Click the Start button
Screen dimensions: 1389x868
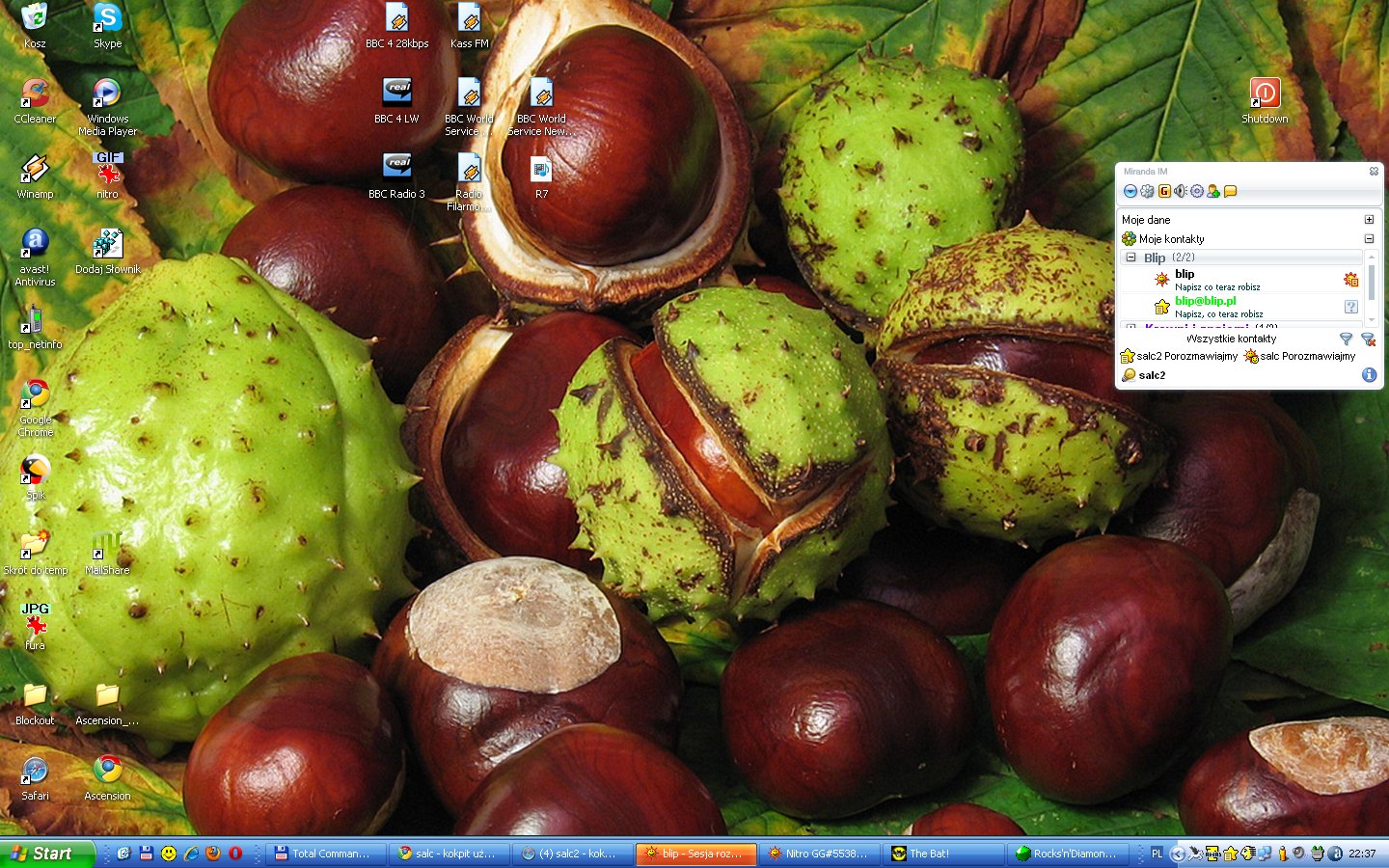click(47, 854)
